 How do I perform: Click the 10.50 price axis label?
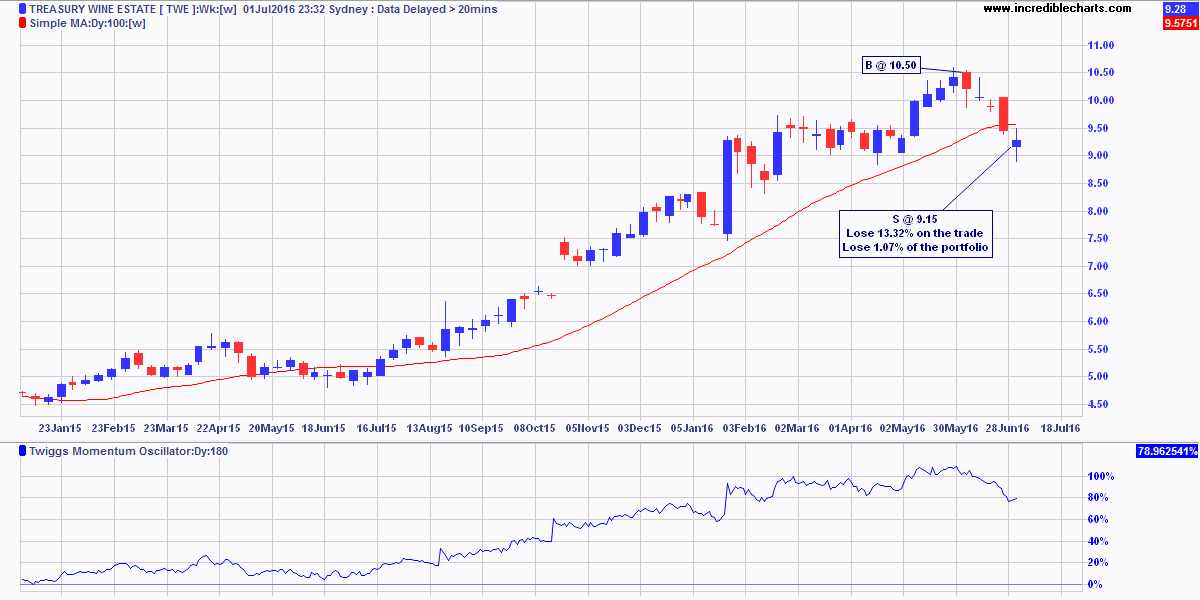point(1100,72)
